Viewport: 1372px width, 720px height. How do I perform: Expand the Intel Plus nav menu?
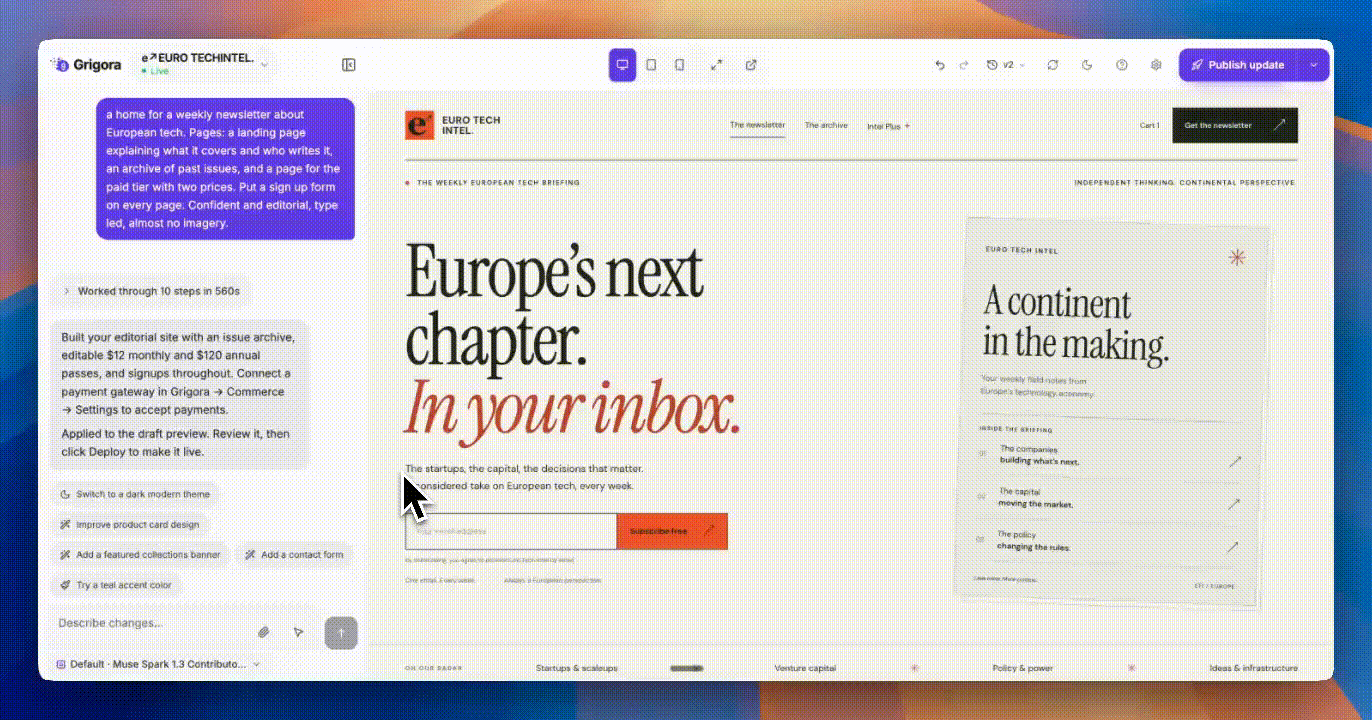click(x=889, y=127)
